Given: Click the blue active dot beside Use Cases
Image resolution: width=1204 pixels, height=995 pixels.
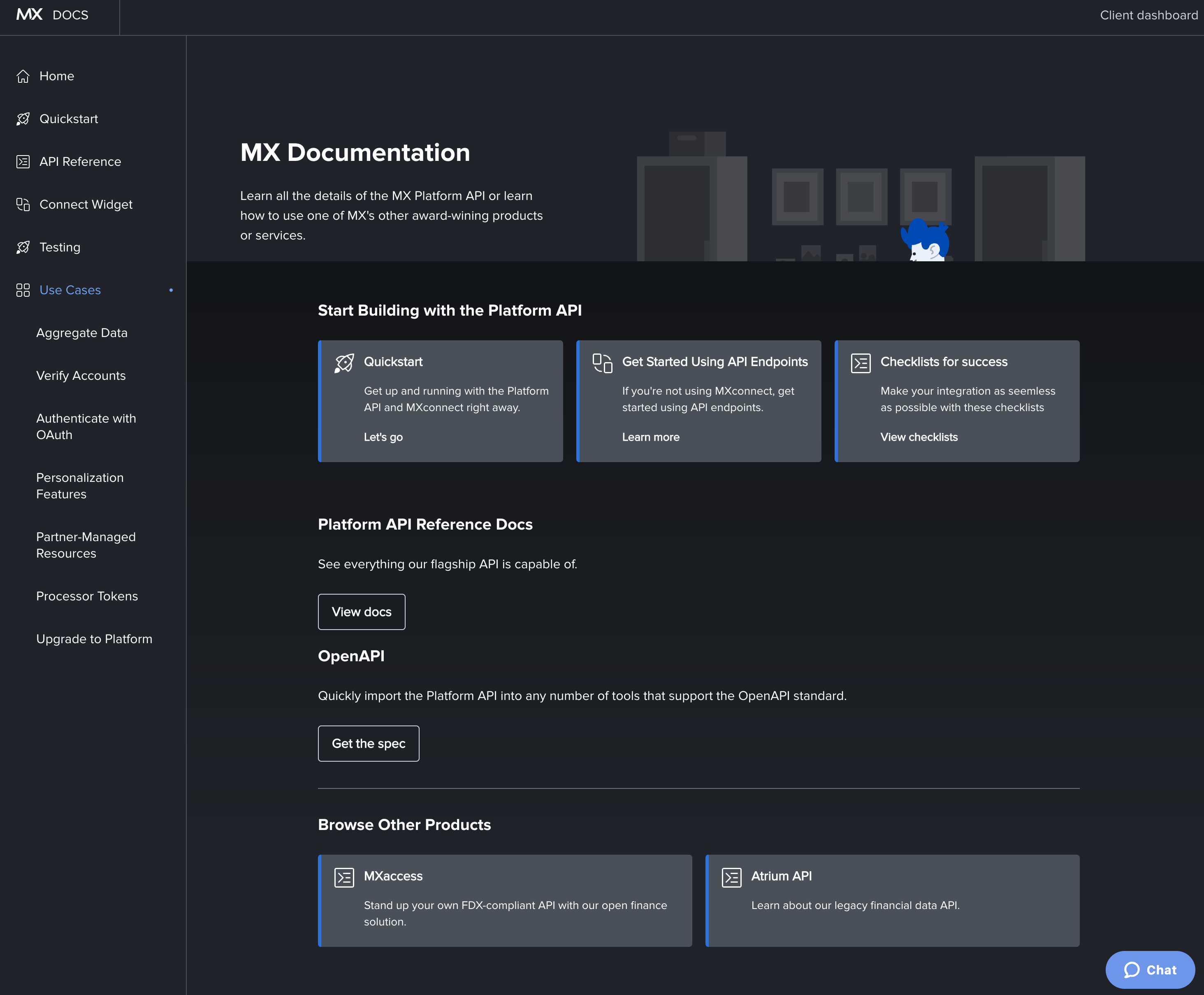Looking at the screenshot, I should (x=171, y=290).
